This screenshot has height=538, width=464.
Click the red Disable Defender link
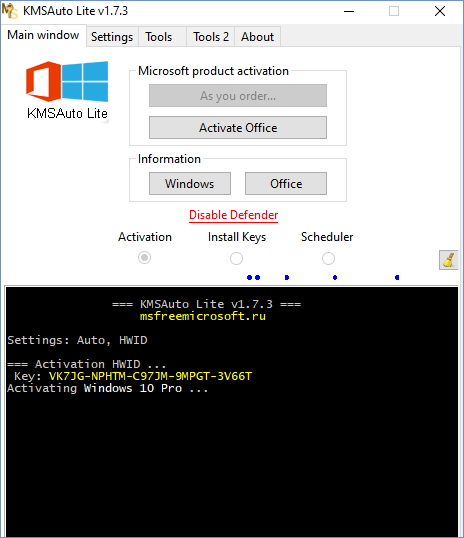233,215
